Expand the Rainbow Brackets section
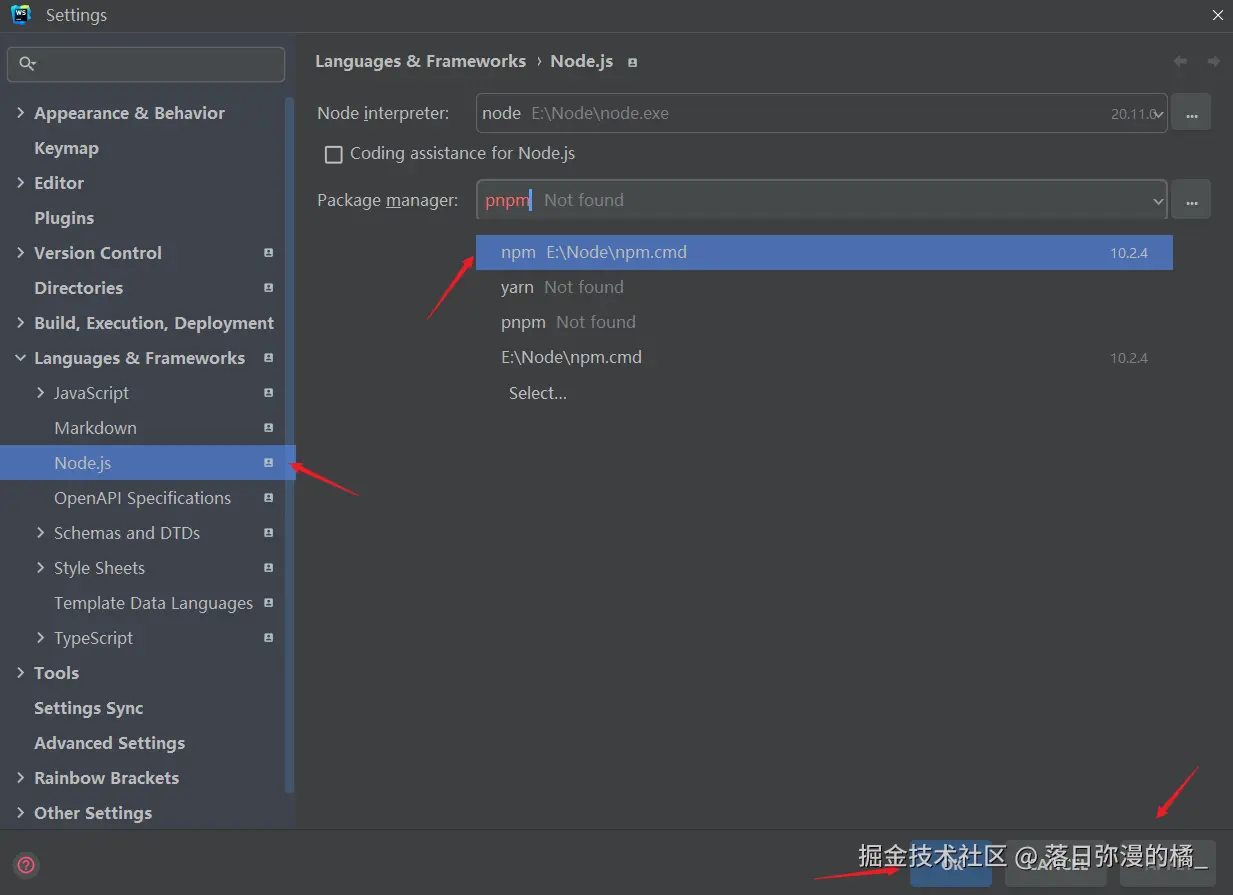Image resolution: width=1233 pixels, height=895 pixels. pyautogui.click(x=20, y=778)
